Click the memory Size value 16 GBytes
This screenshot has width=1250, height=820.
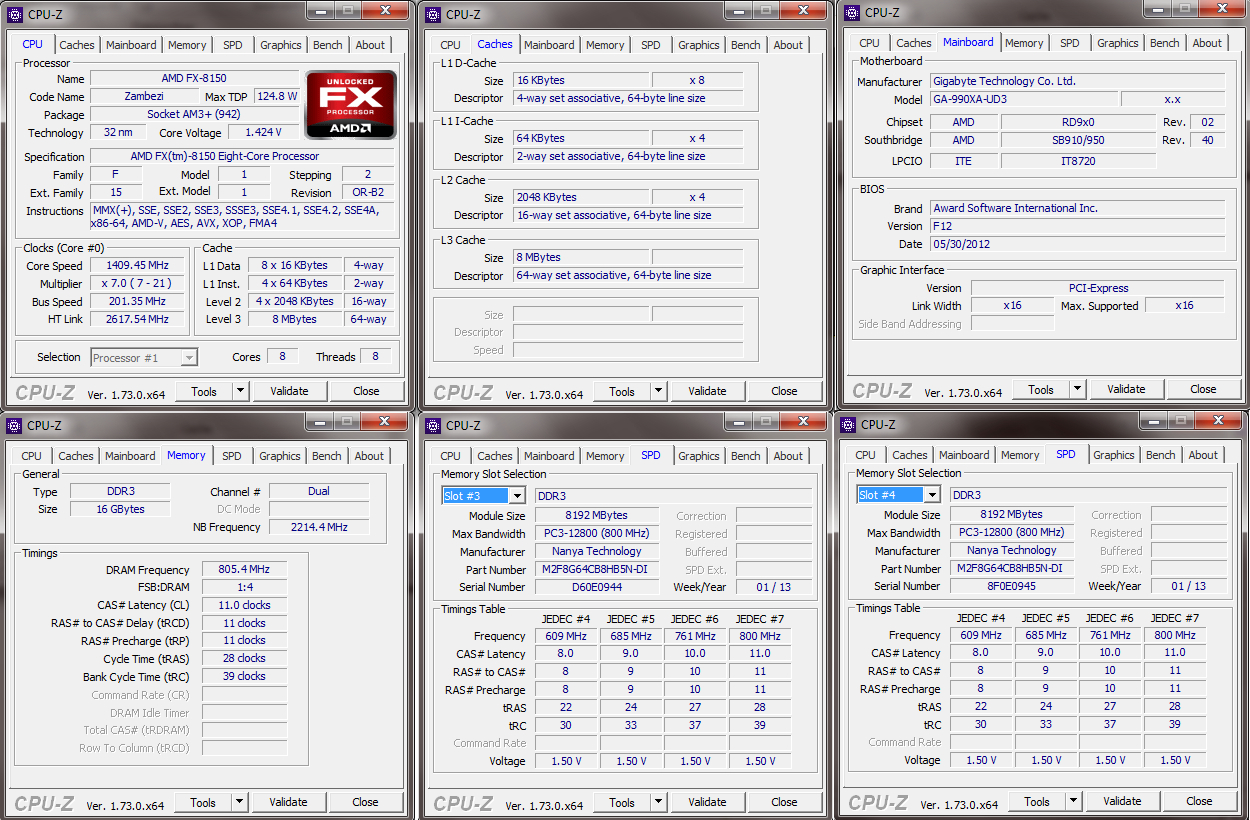point(119,509)
